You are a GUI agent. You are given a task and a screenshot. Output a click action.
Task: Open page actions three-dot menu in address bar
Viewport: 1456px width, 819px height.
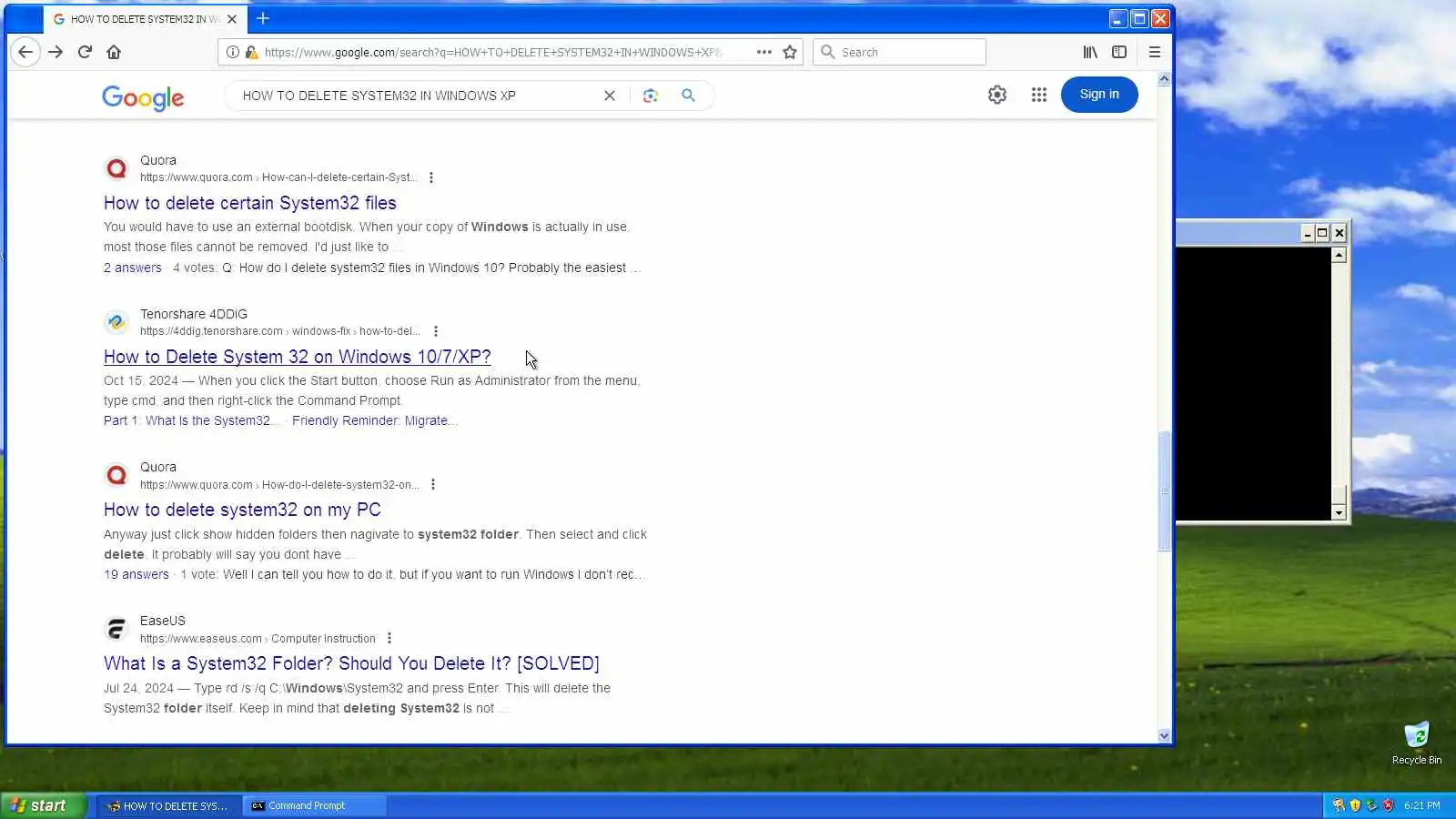click(764, 52)
